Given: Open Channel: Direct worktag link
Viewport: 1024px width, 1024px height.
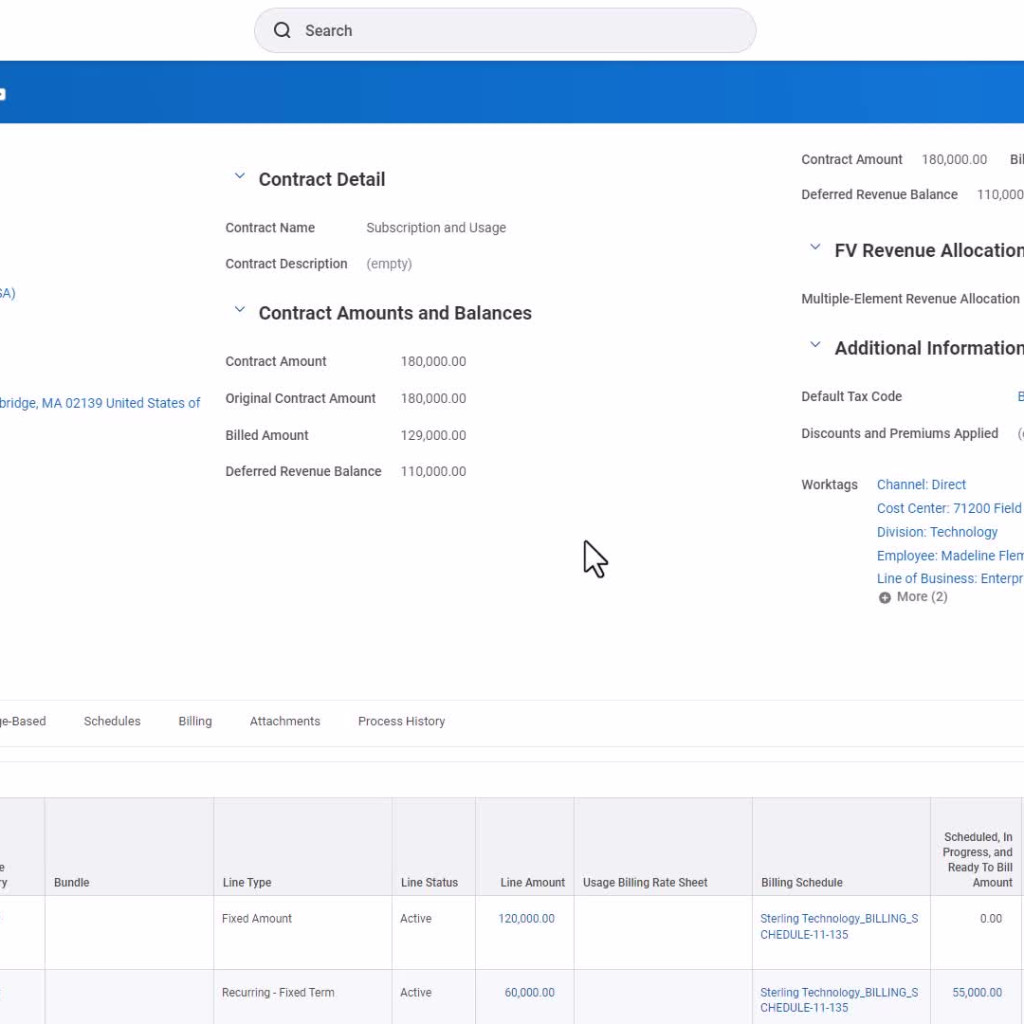Looking at the screenshot, I should tap(921, 485).
